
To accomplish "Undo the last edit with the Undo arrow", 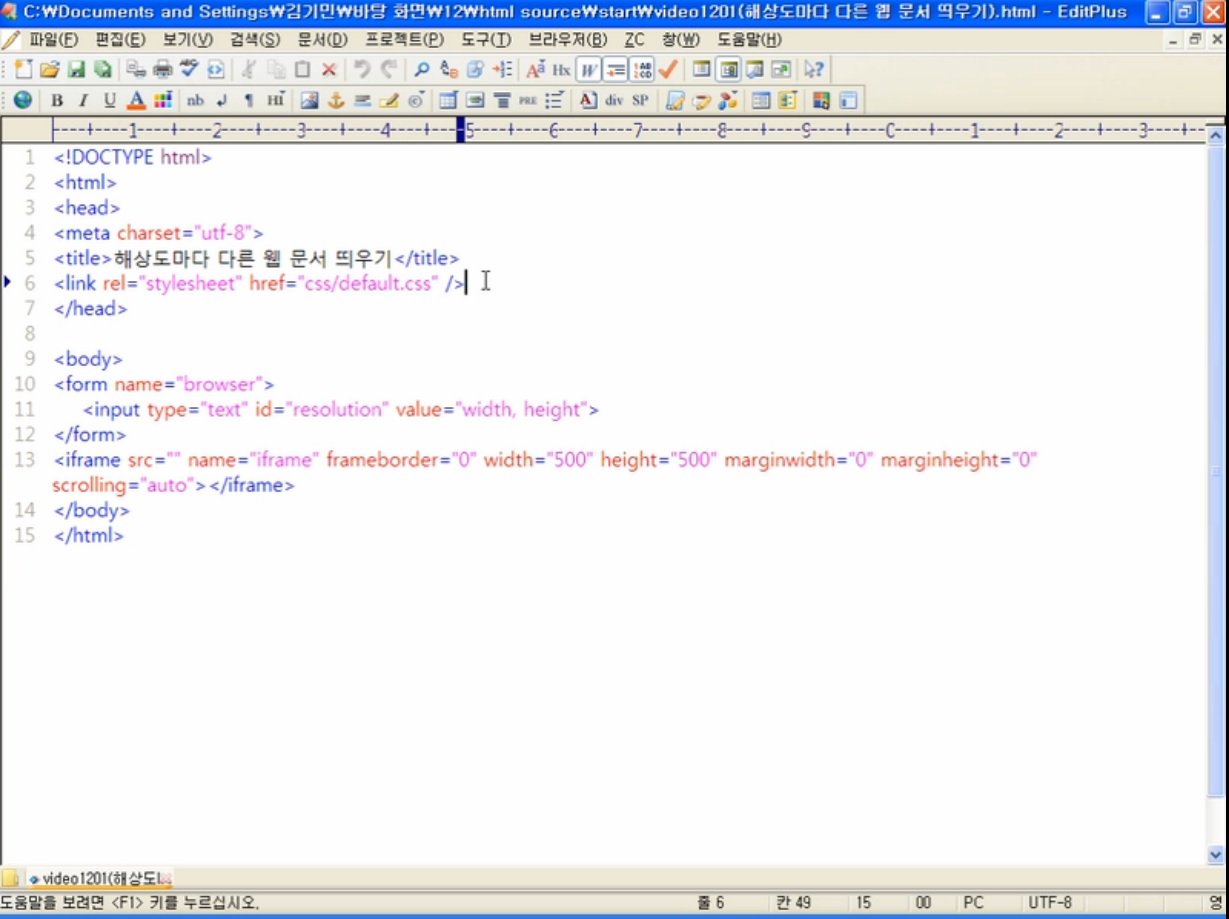I will (x=362, y=69).
